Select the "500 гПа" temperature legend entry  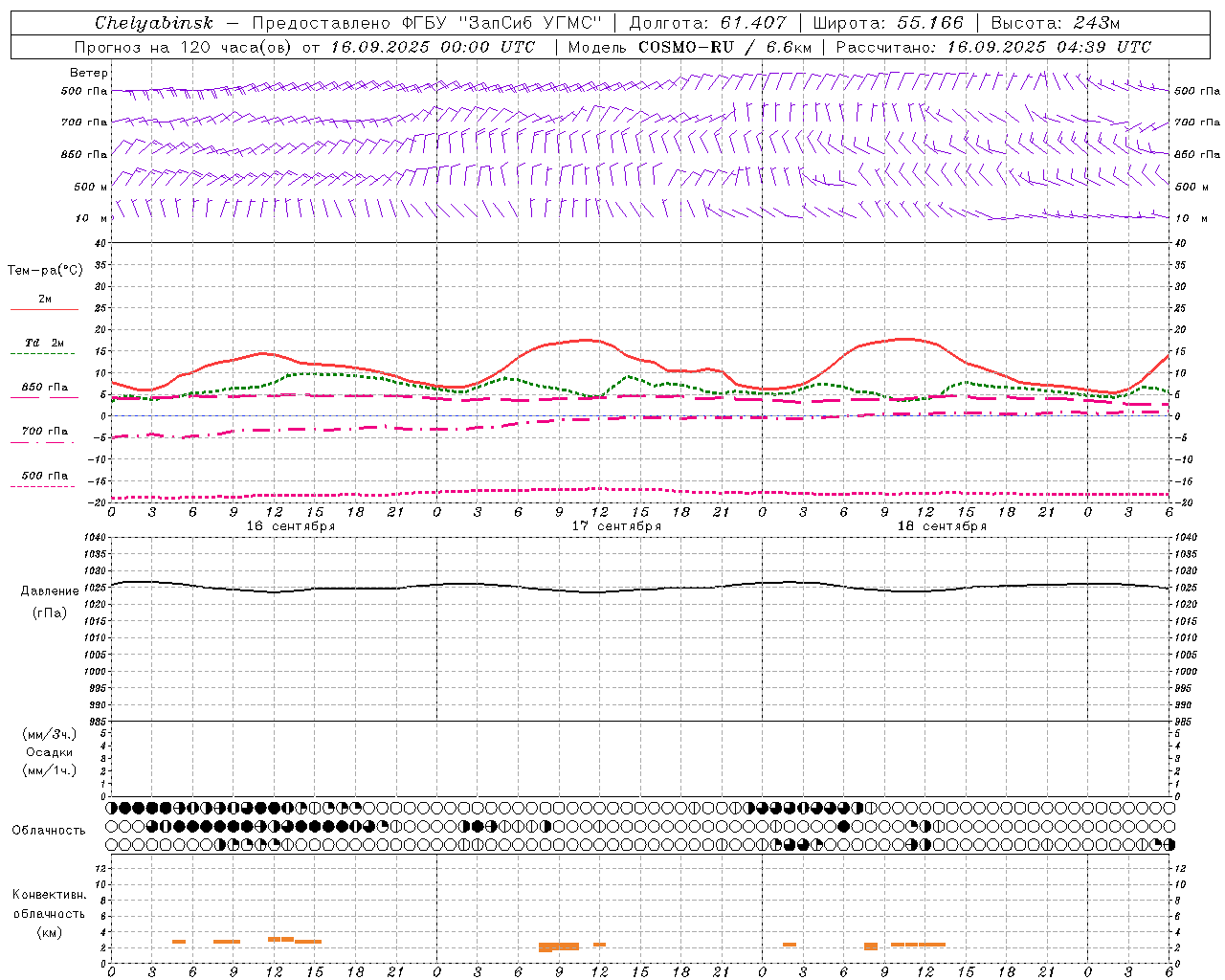45,476
